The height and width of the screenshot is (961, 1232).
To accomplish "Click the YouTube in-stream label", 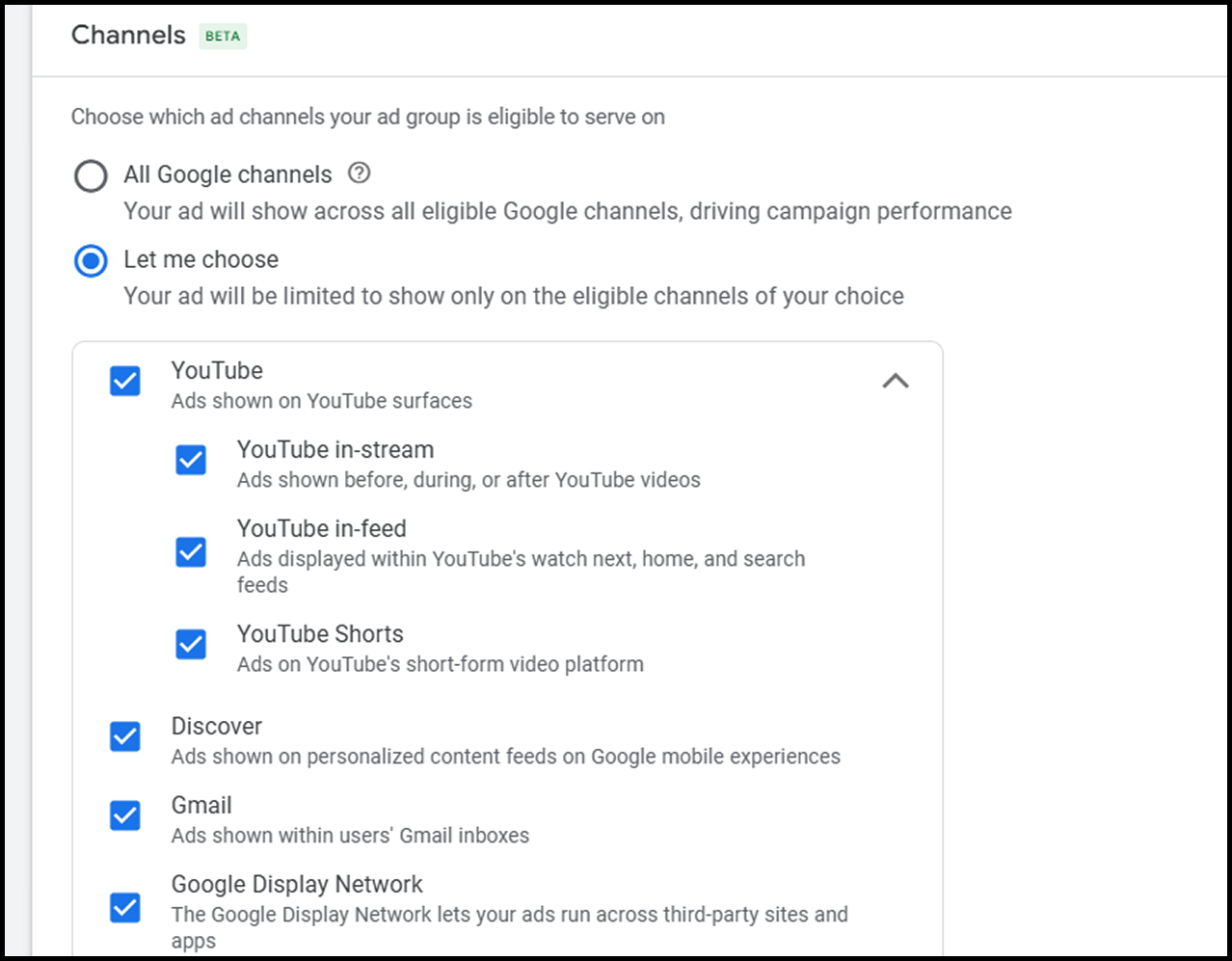I will [335, 450].
